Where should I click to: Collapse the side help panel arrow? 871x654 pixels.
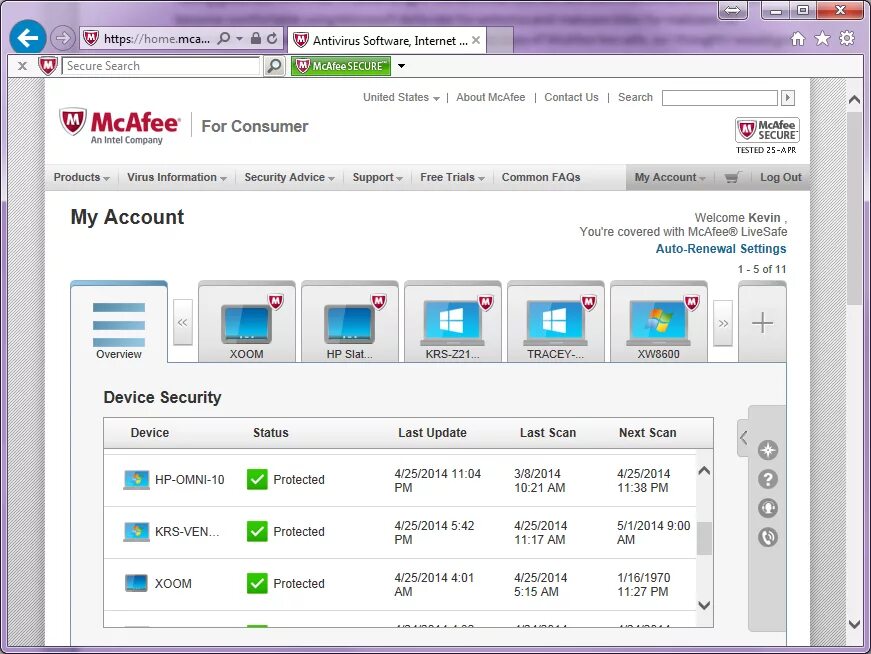coord(744,438)
